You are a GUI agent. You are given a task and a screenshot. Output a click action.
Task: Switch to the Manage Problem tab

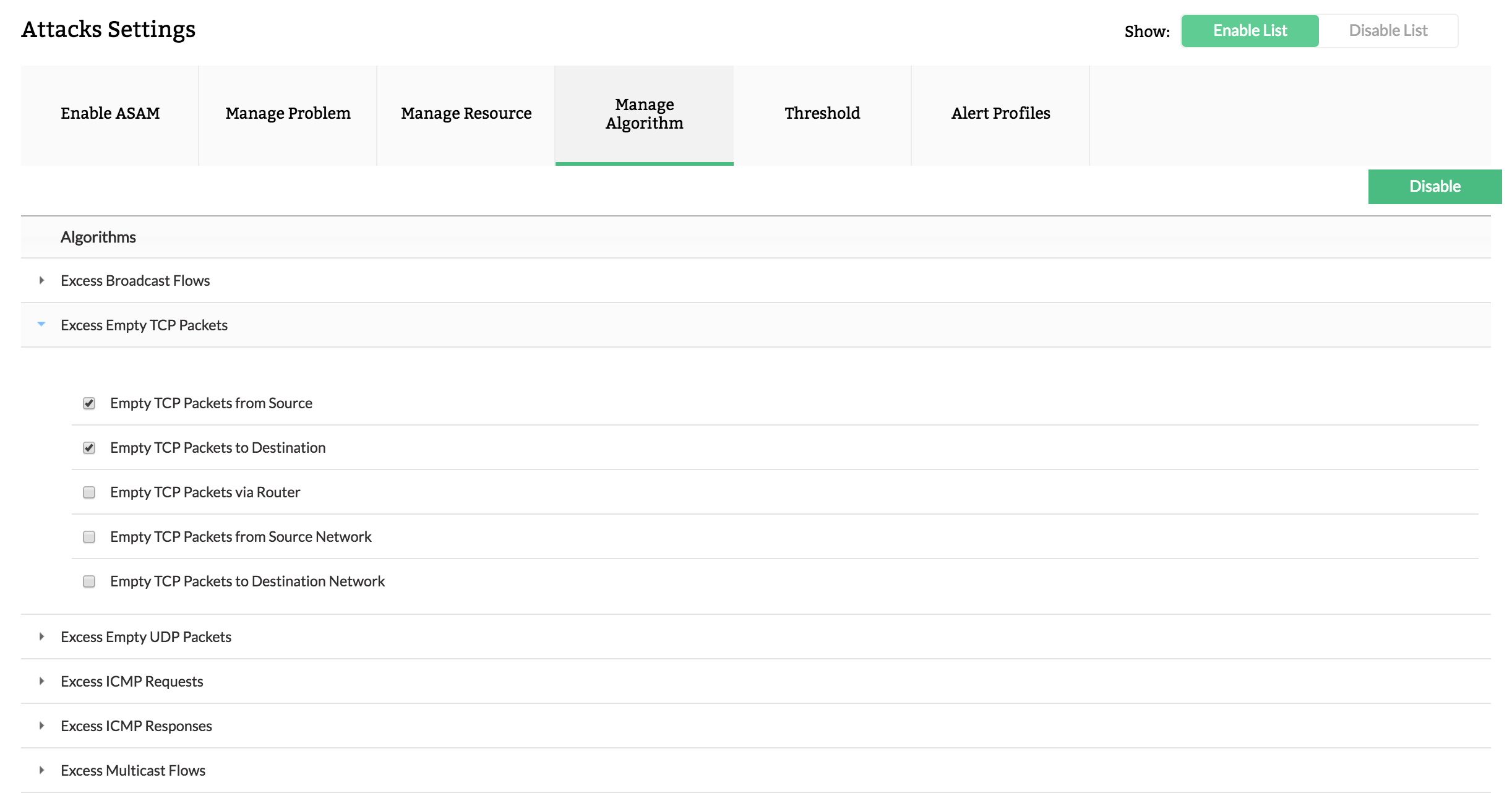(x=288, y=114)
